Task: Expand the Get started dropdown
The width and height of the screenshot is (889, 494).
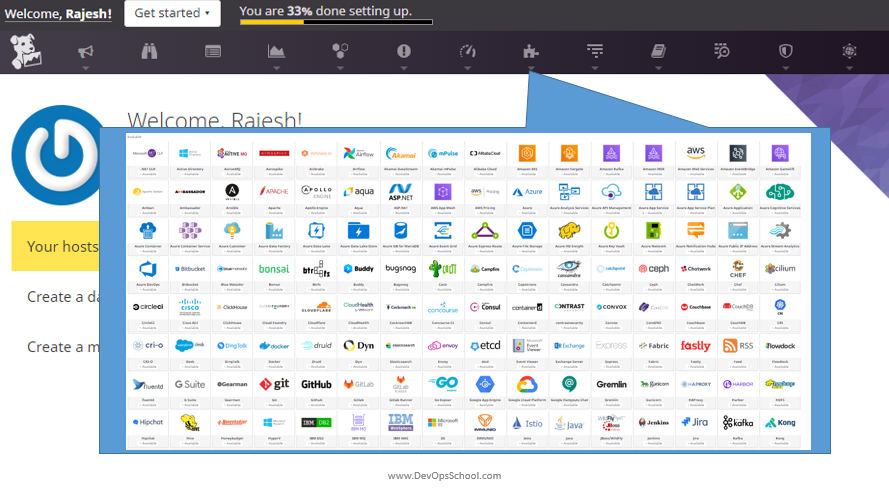Action: pyautogui.click(x=173, y=13)
